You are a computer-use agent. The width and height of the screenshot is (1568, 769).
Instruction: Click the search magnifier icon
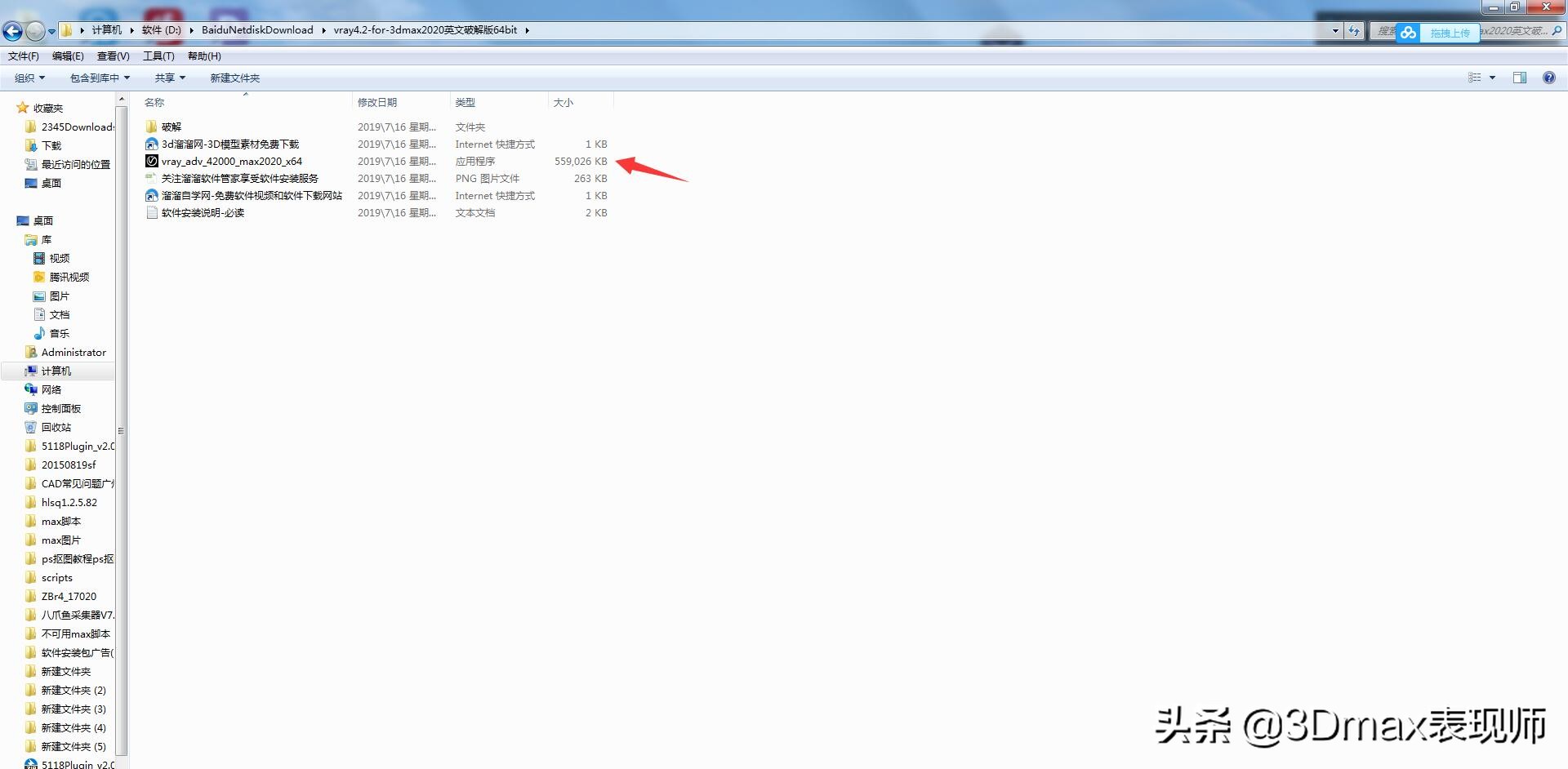tap(1557, 31)
